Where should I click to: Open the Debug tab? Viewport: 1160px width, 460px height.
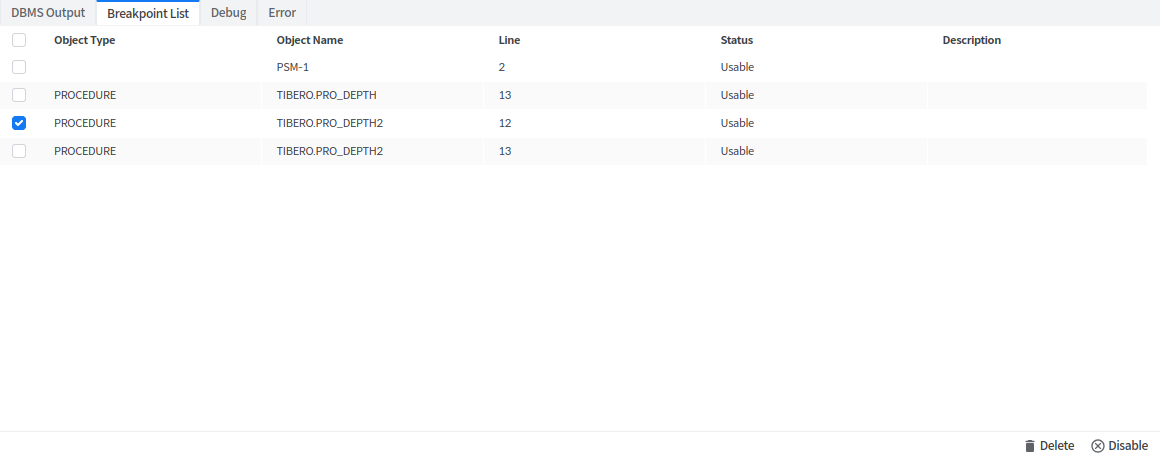tap(228, 13)
